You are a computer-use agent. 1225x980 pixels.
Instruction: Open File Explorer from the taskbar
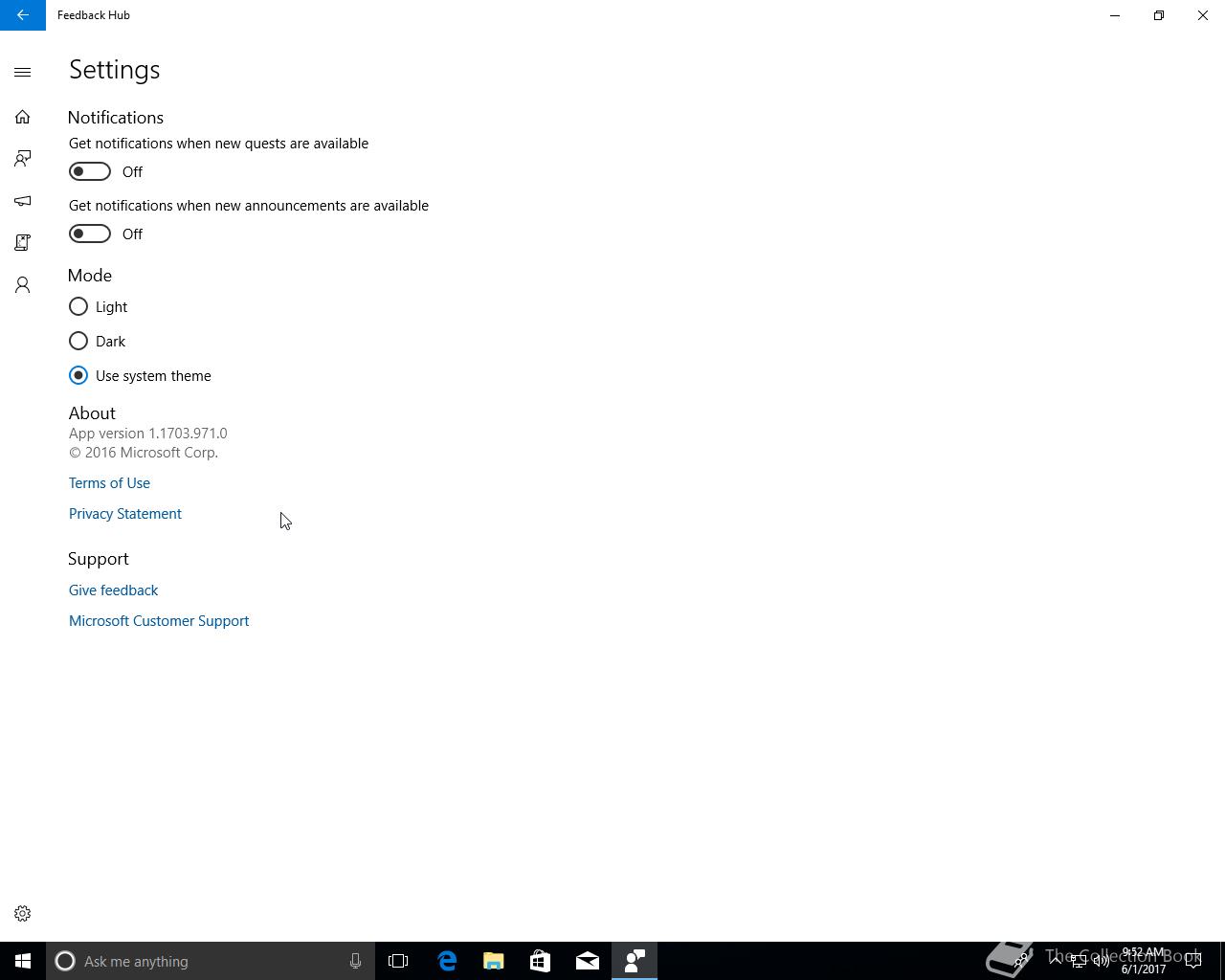pyautogui.click(x=493, y=961)
